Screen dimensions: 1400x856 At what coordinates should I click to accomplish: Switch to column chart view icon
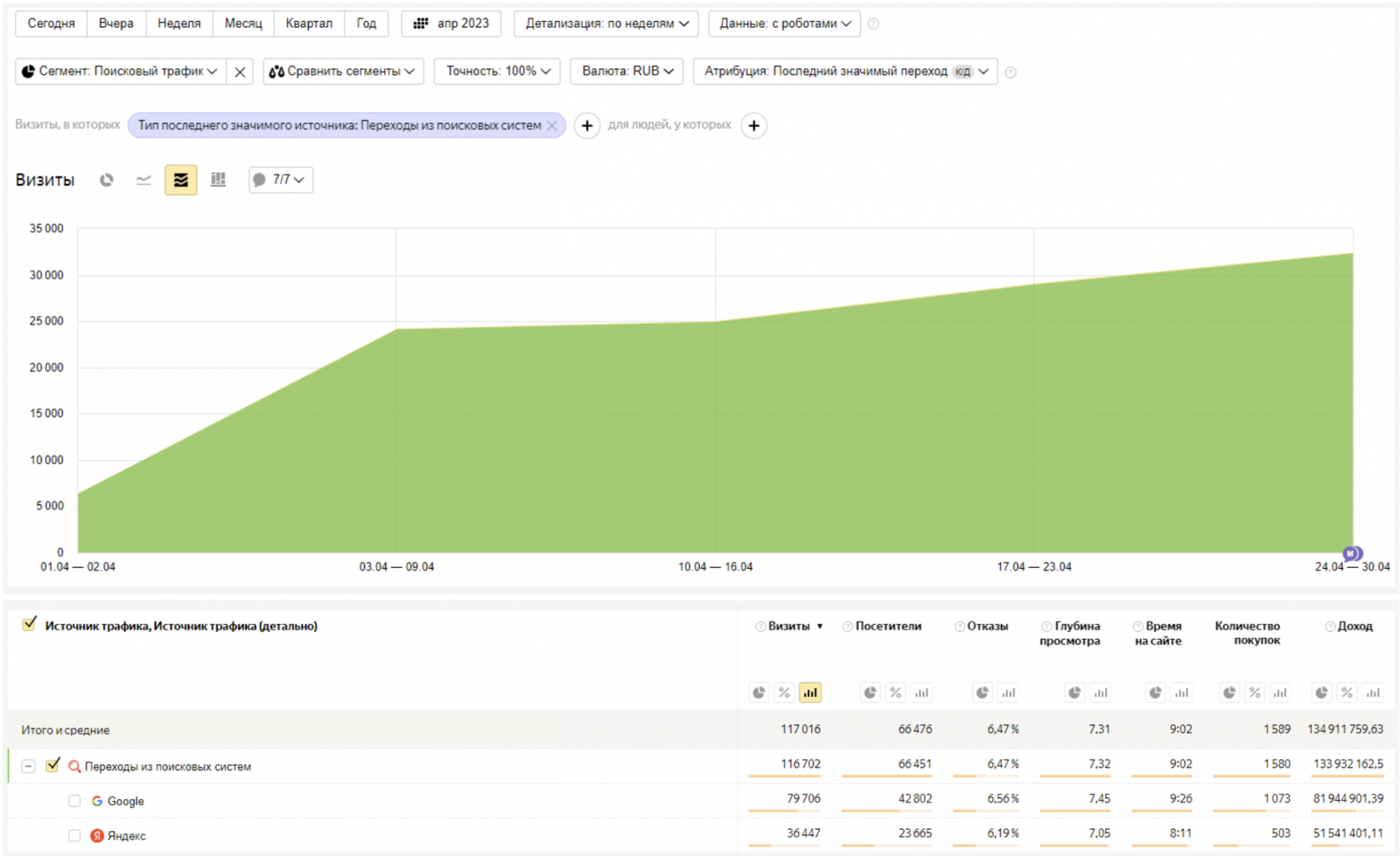click(x=218, y=179)
